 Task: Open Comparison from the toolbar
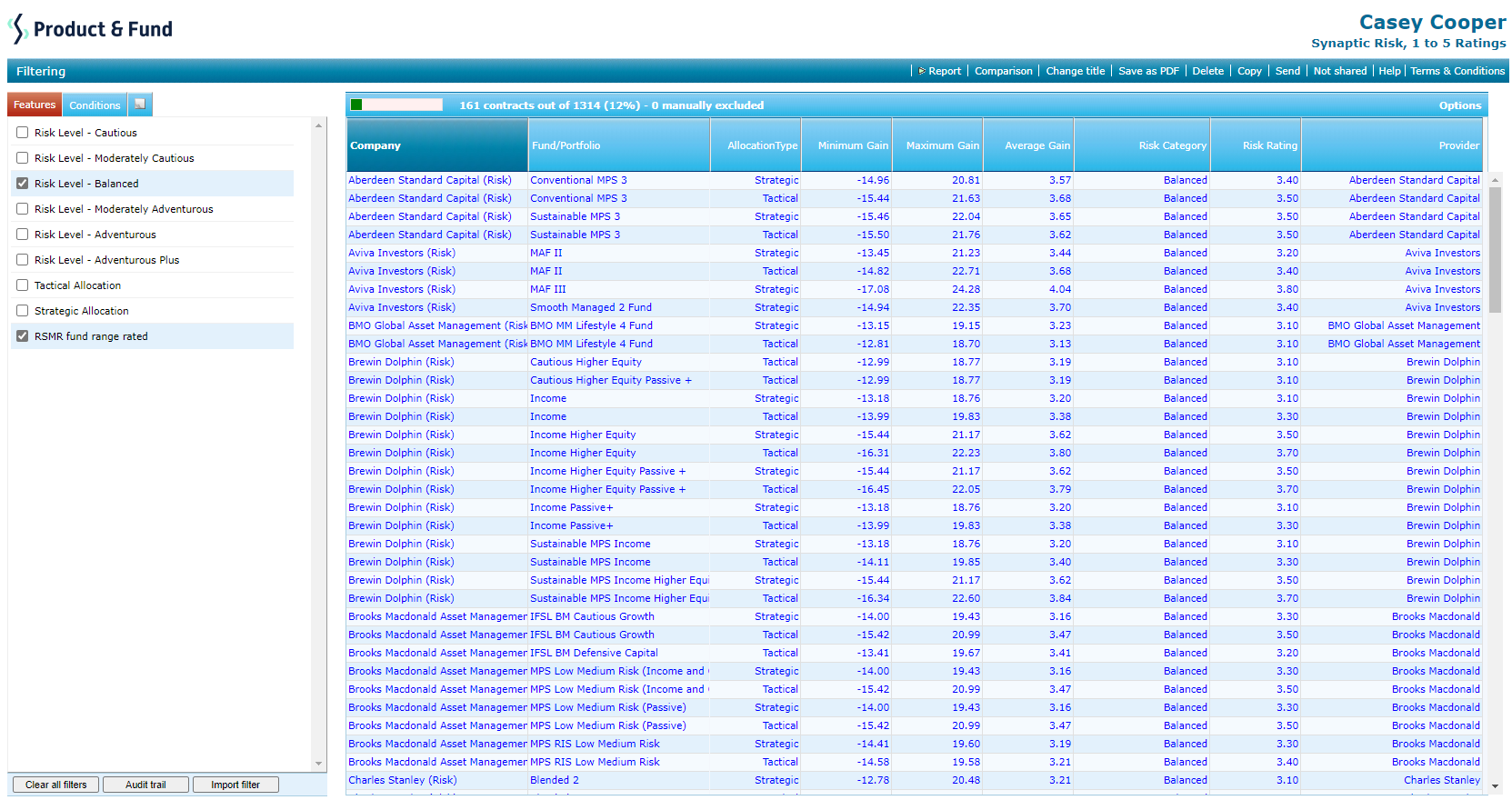click(x=1004, y=71)
